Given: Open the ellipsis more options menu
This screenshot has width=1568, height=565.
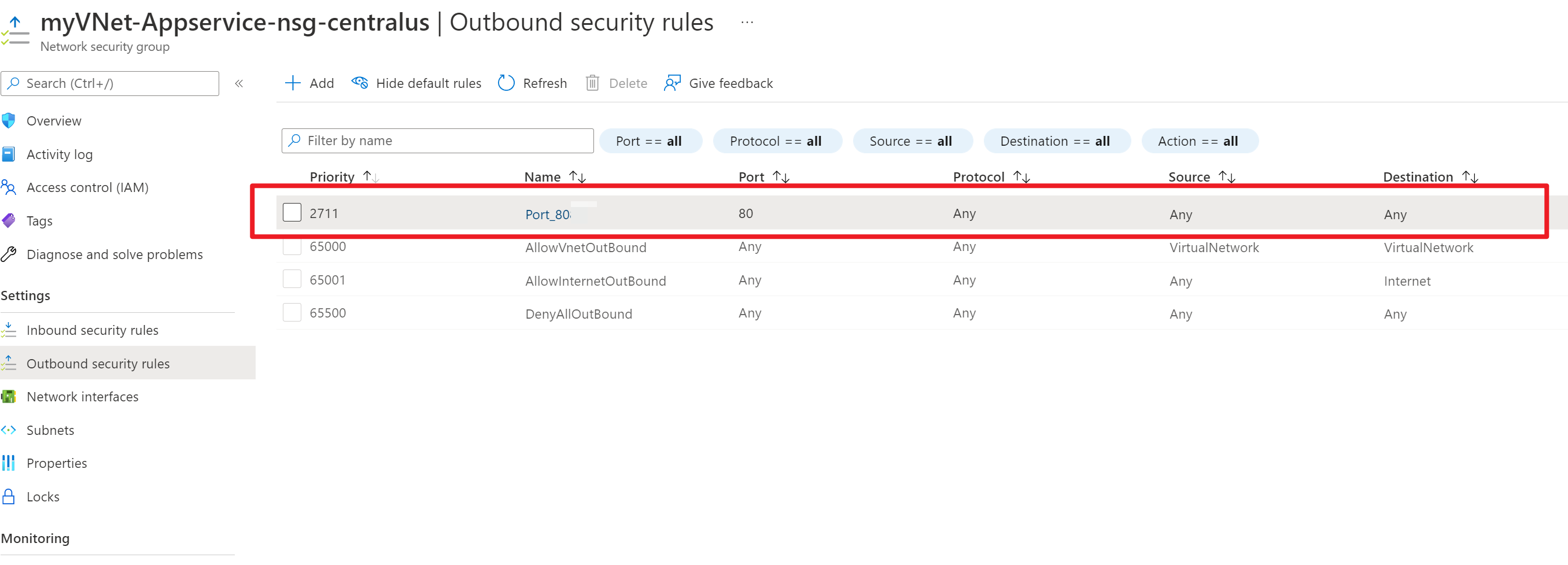Looking at the screenshot, I should tap(747, 23).
